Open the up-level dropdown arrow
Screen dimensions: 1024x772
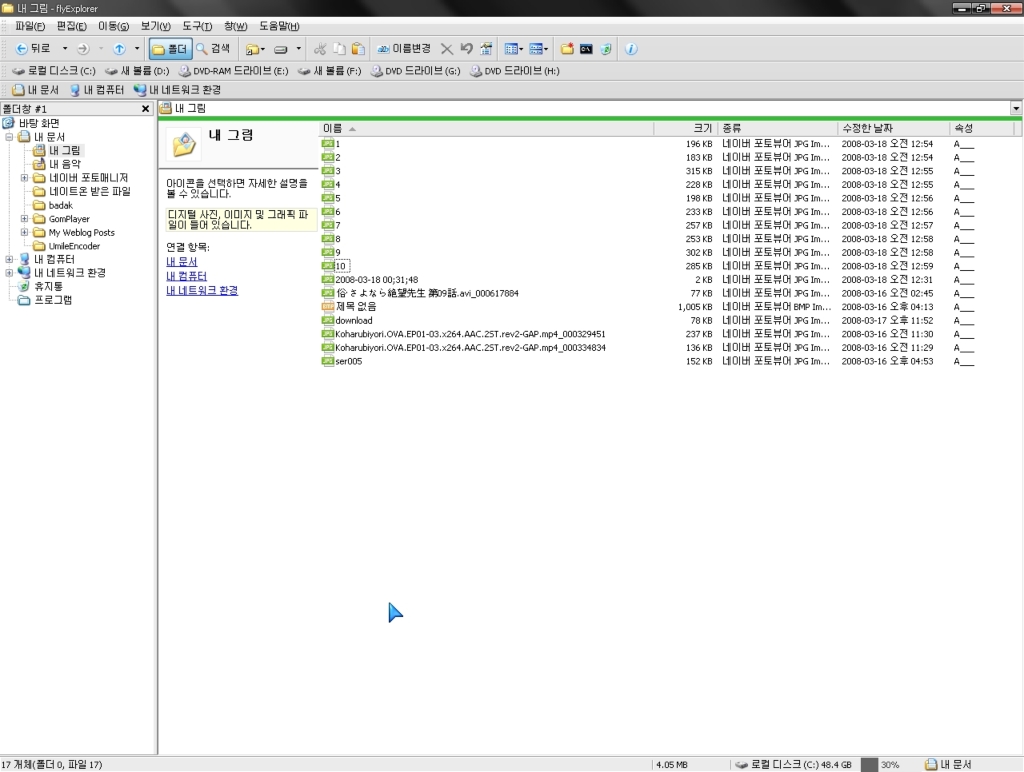136,49
